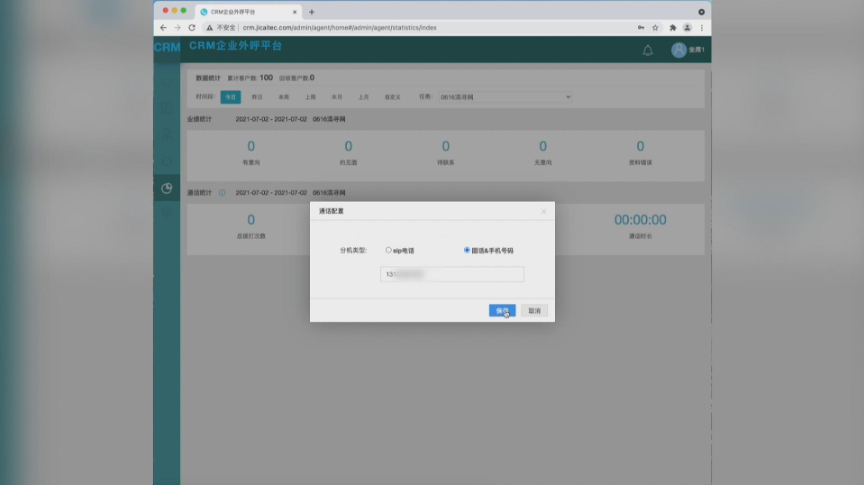Screen dimensions: 864x485
Task: Click the 资料错误 count value
Action: (640, 146)
